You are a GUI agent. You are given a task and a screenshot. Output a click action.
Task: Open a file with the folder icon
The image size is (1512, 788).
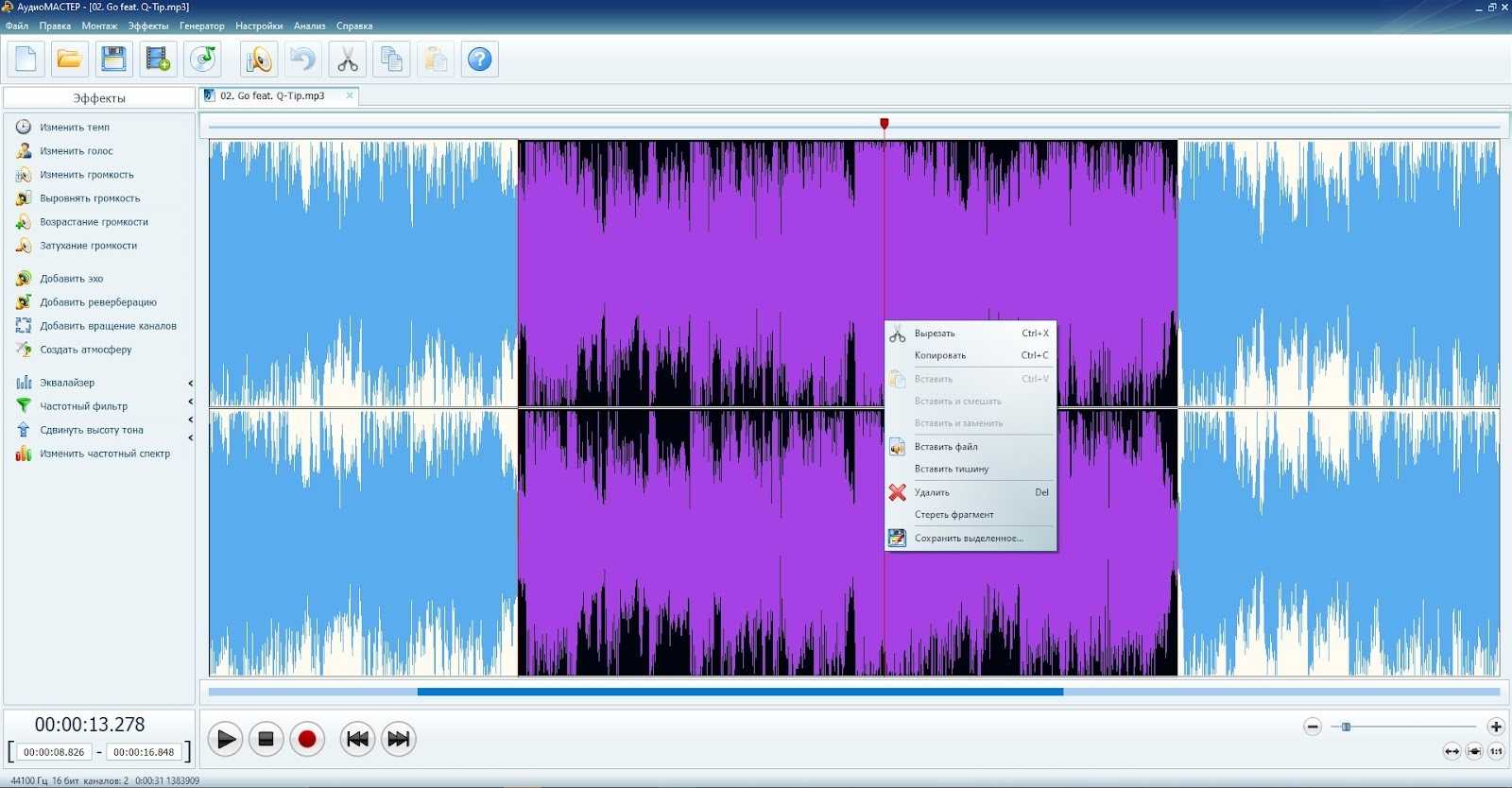pos(69,60)
